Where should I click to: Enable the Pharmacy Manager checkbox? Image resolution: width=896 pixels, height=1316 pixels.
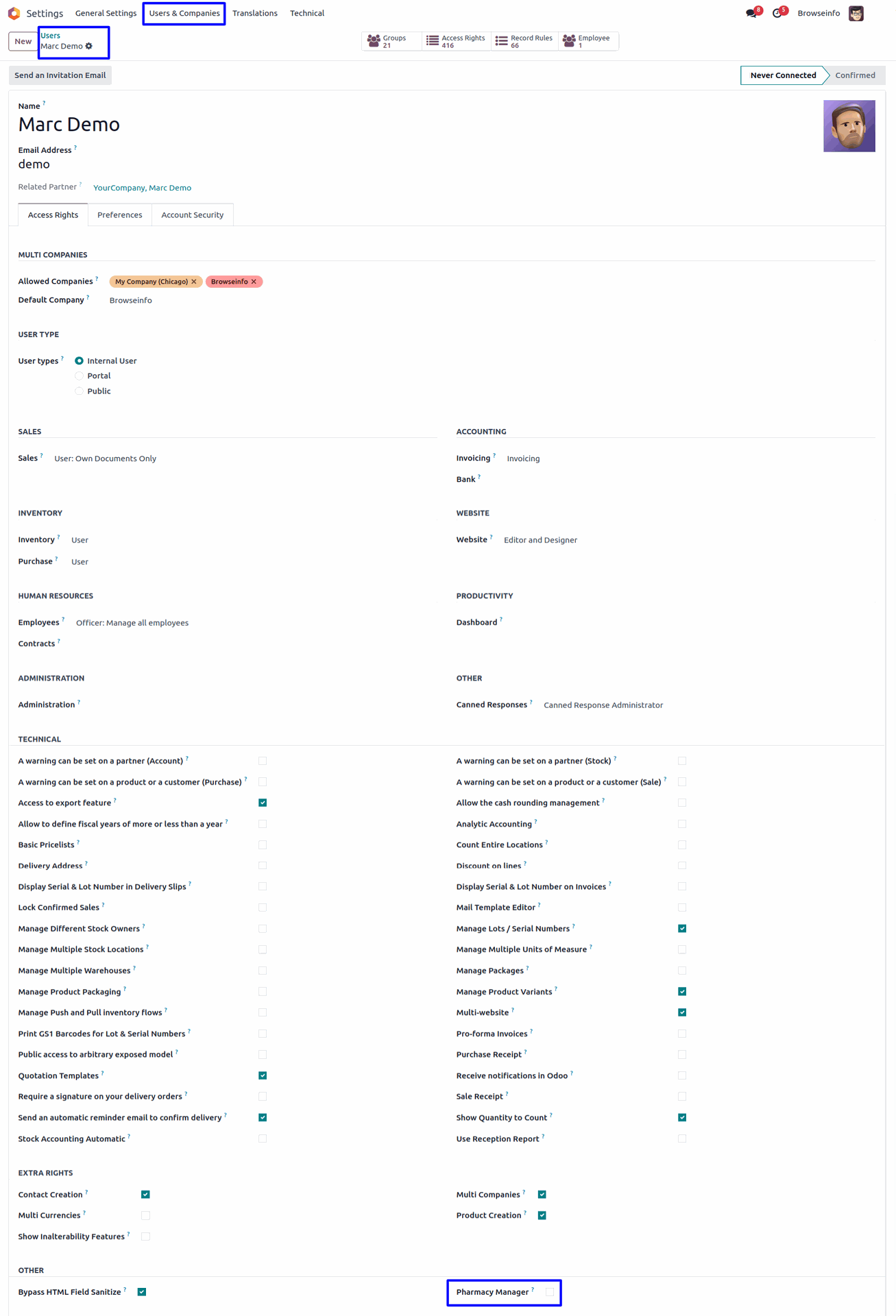coord(550,1292)
